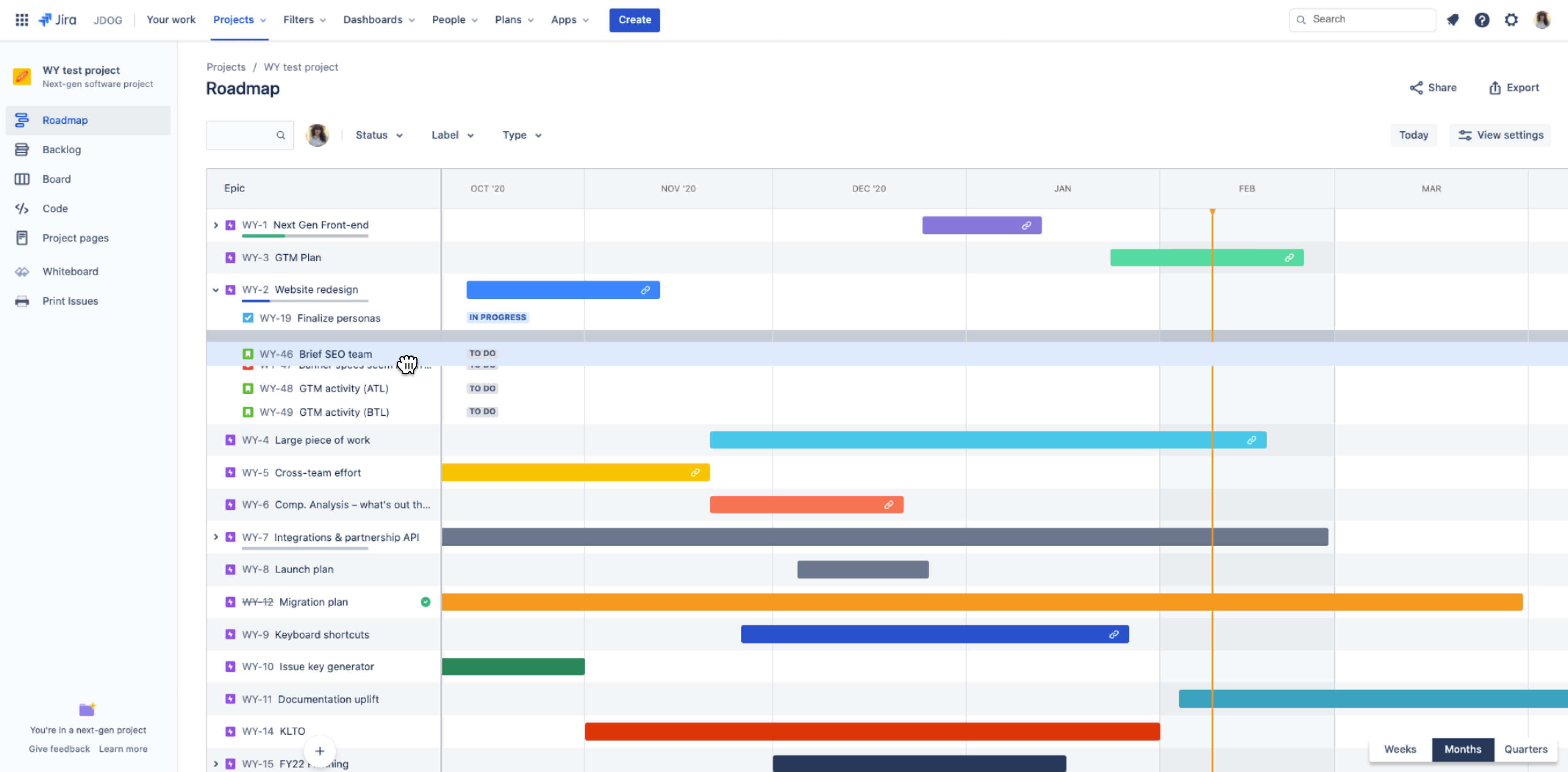Click the Print Issues printer icon
The image size is (1568, 772).
click(x=22, y=301)
